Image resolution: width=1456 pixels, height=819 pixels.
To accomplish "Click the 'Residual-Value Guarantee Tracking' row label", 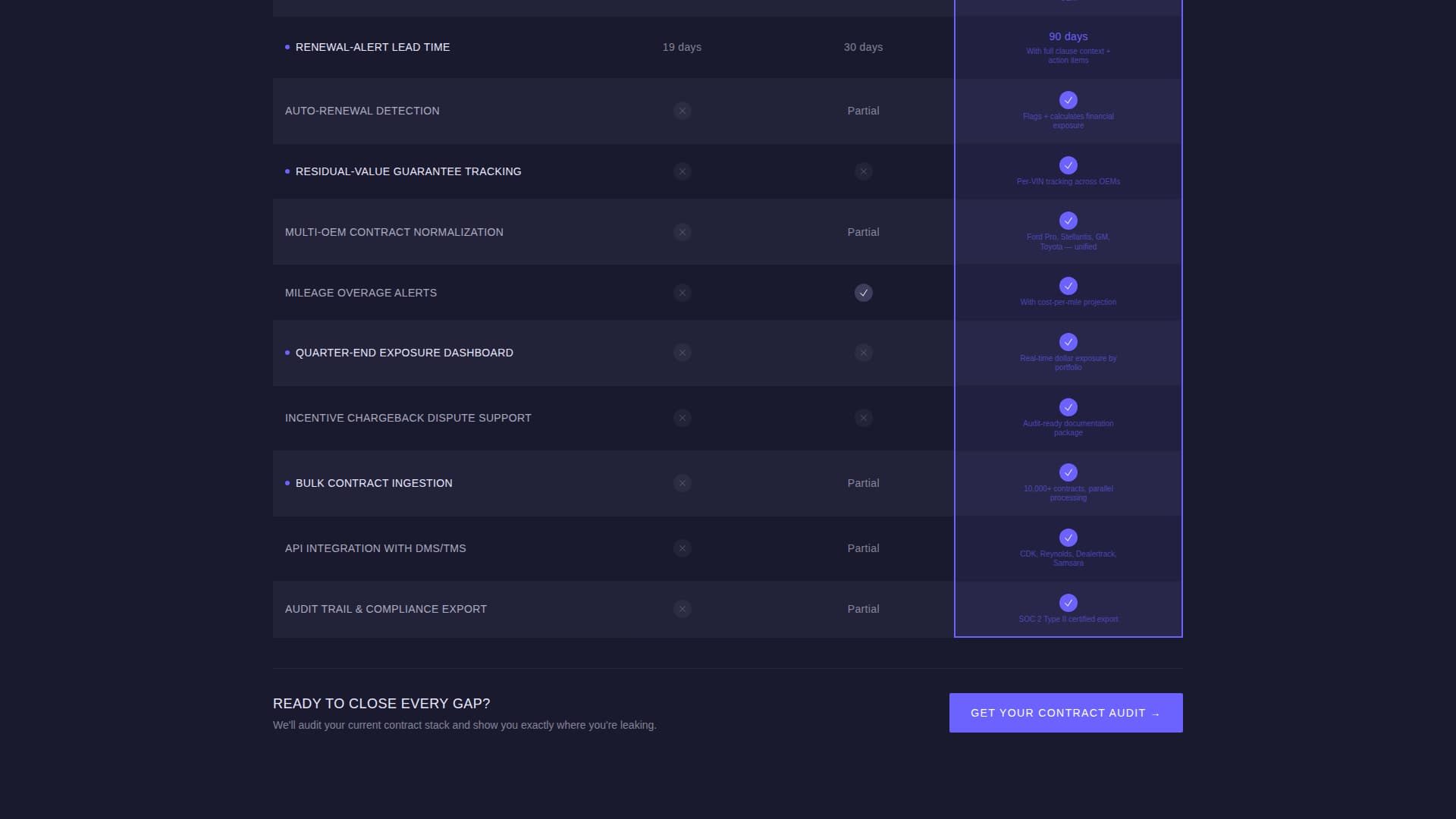I will click(x=408, y=171).
